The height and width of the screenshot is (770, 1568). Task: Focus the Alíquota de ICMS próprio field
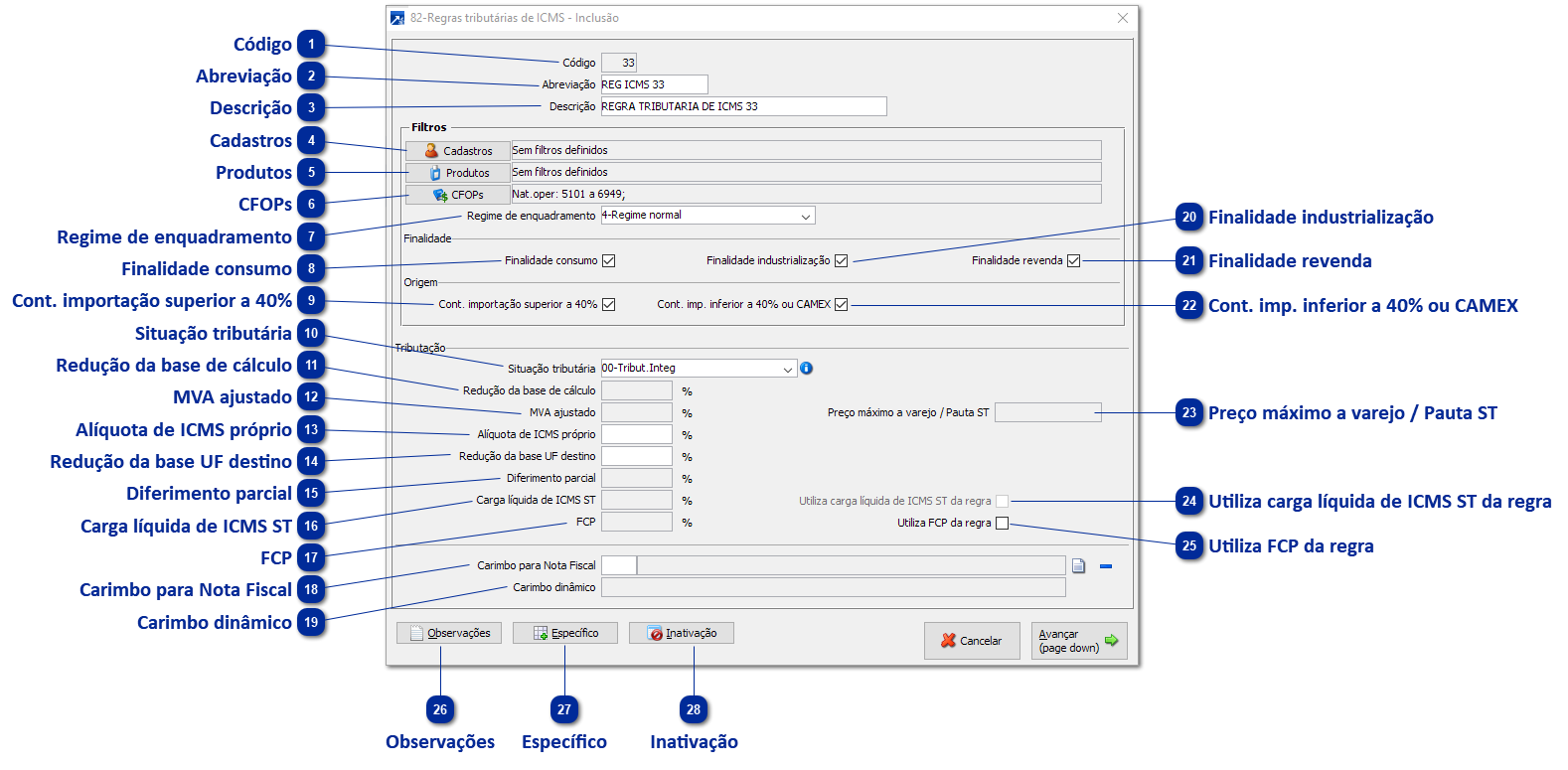click(637, 435)
